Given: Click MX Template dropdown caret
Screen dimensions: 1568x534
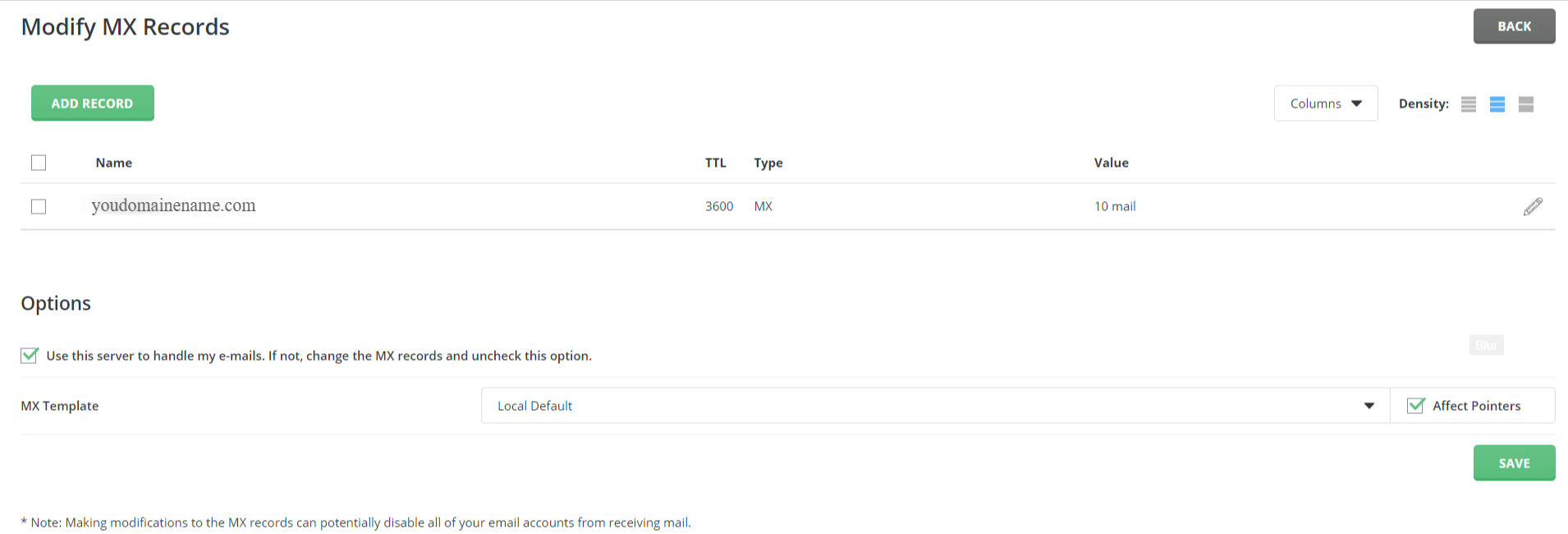Looking at the screenshot, I should (1369, 406).
